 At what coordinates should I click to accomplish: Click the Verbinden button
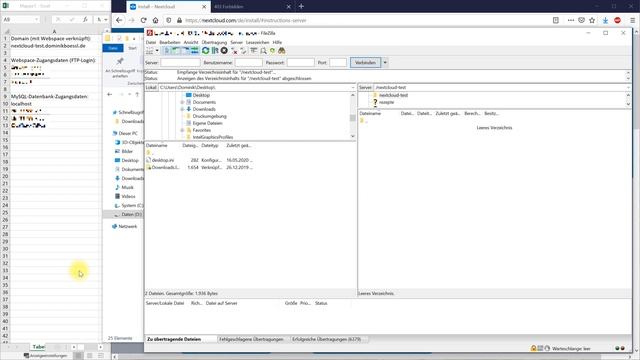point(365,62)
